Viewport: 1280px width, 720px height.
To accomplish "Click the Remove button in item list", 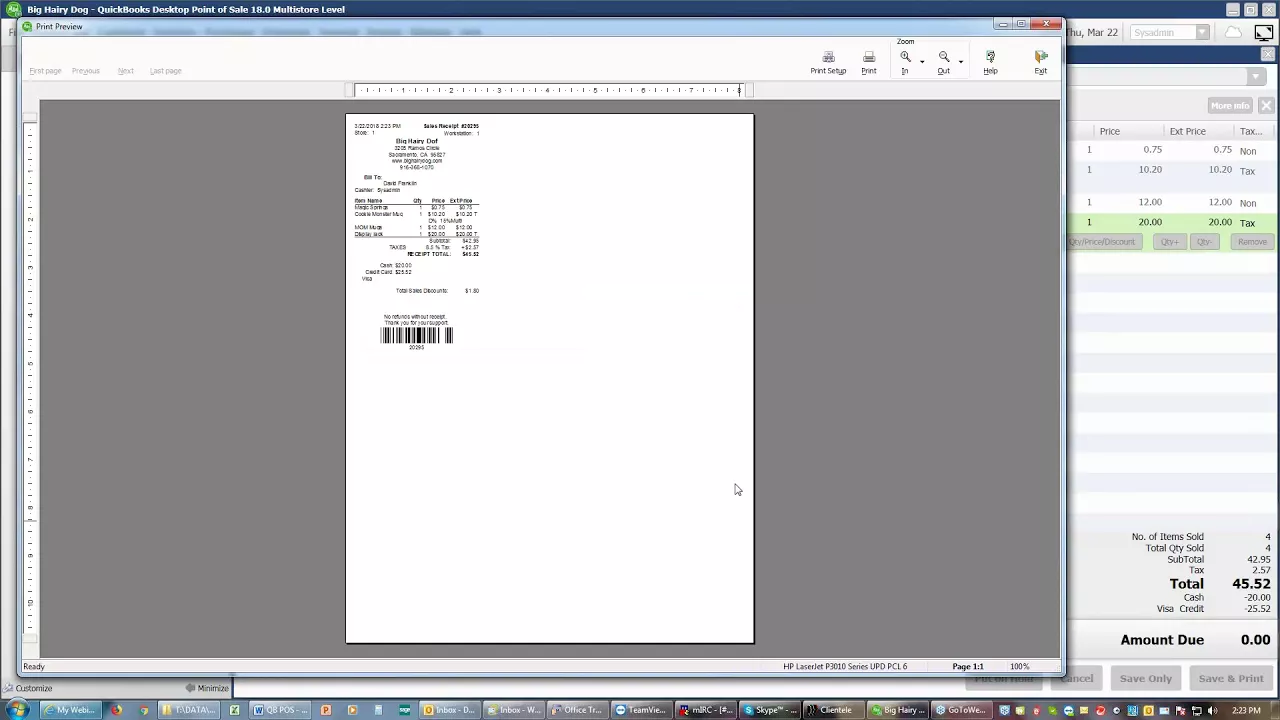I will click(1252, 242).
